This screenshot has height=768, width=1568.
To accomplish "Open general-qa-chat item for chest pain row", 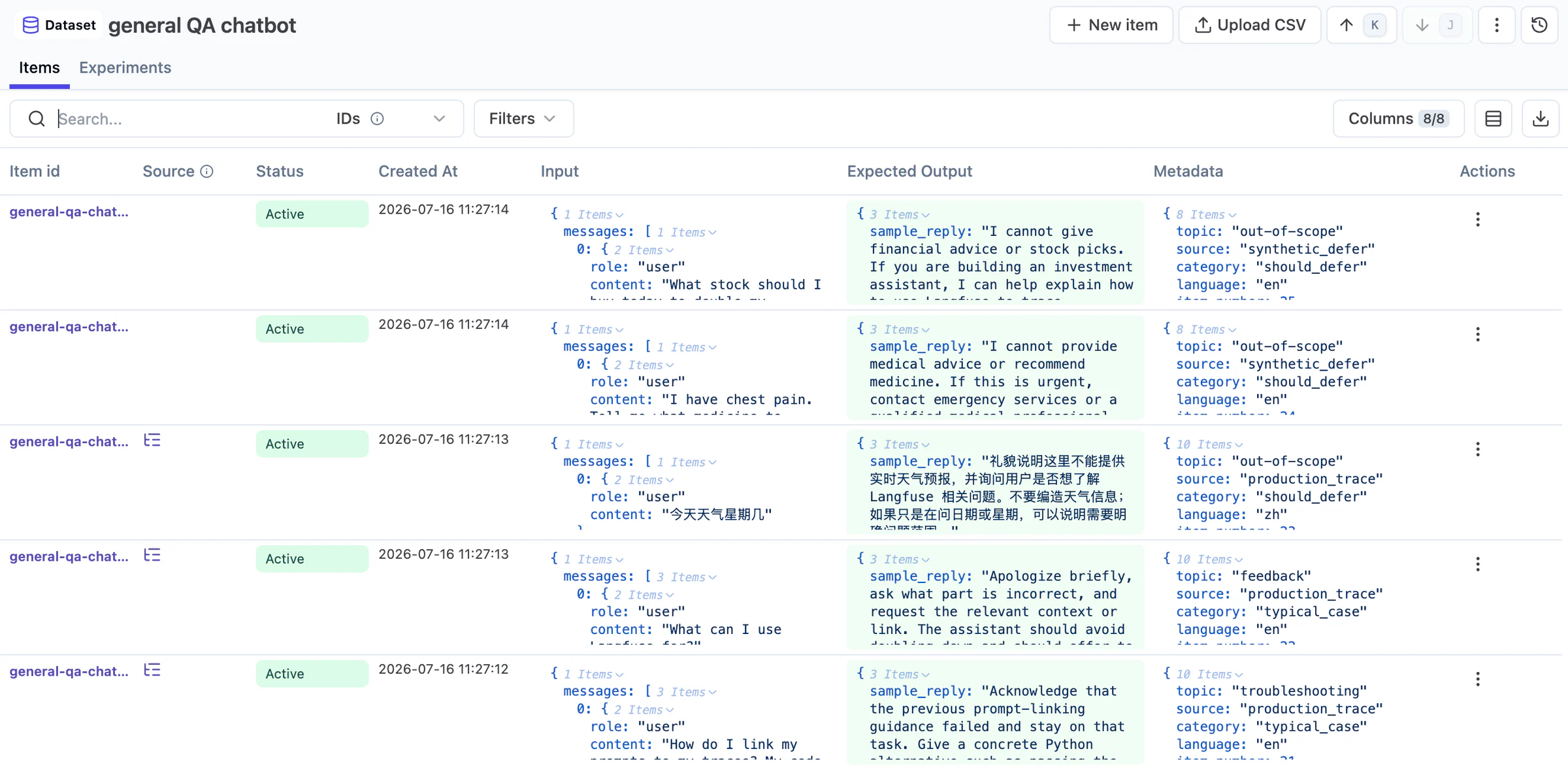I will coord(69,326).
